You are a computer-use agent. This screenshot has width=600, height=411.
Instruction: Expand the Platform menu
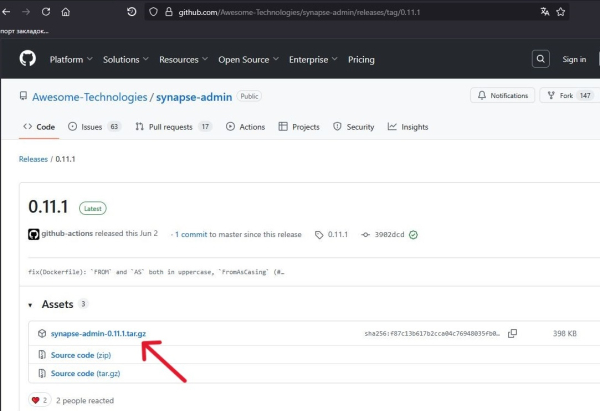(x=71, y=60)
